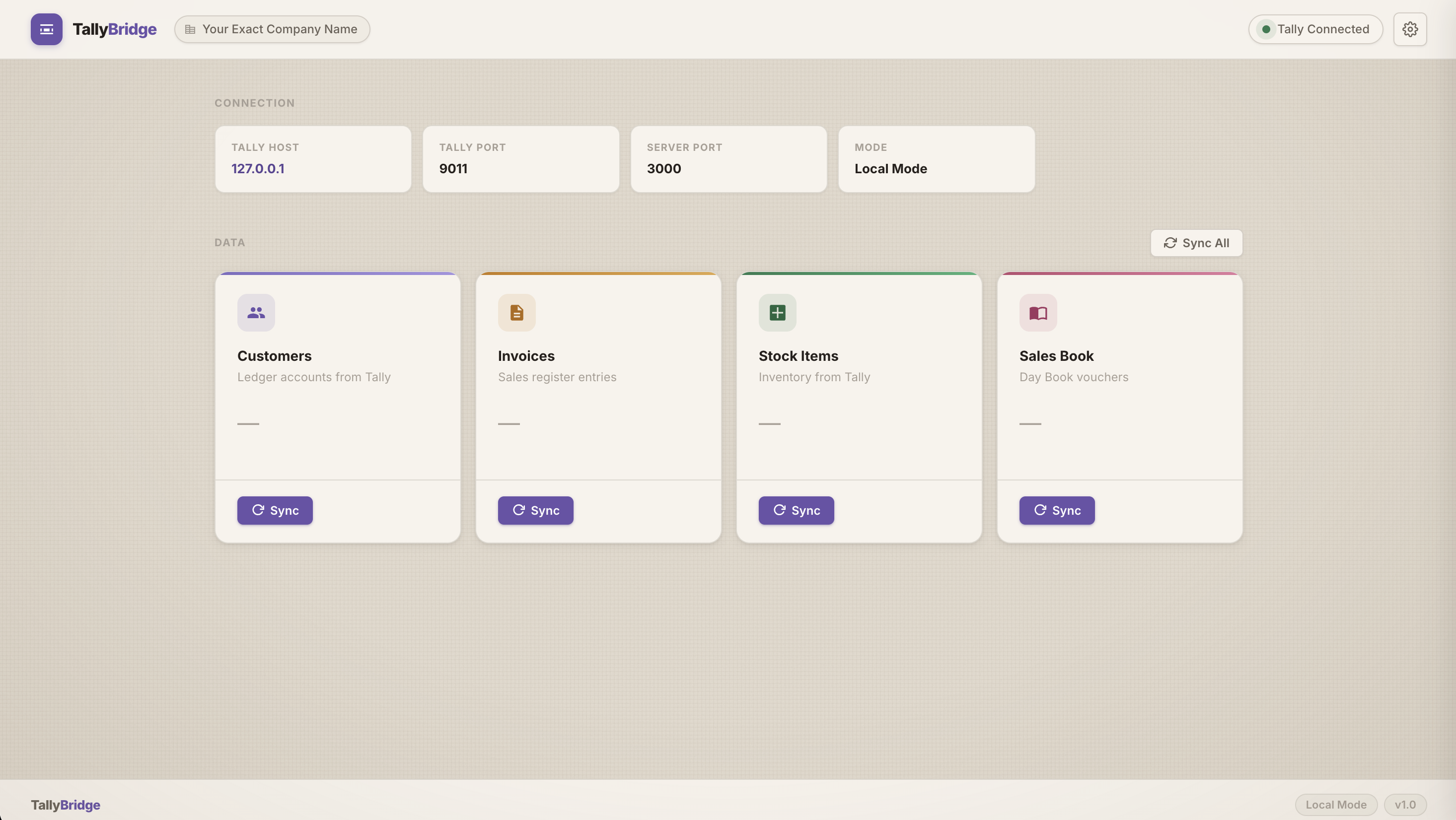1456x820 pixels.
Task: Select the Tally Port 9011 card
Action: [x=520, y=159]
